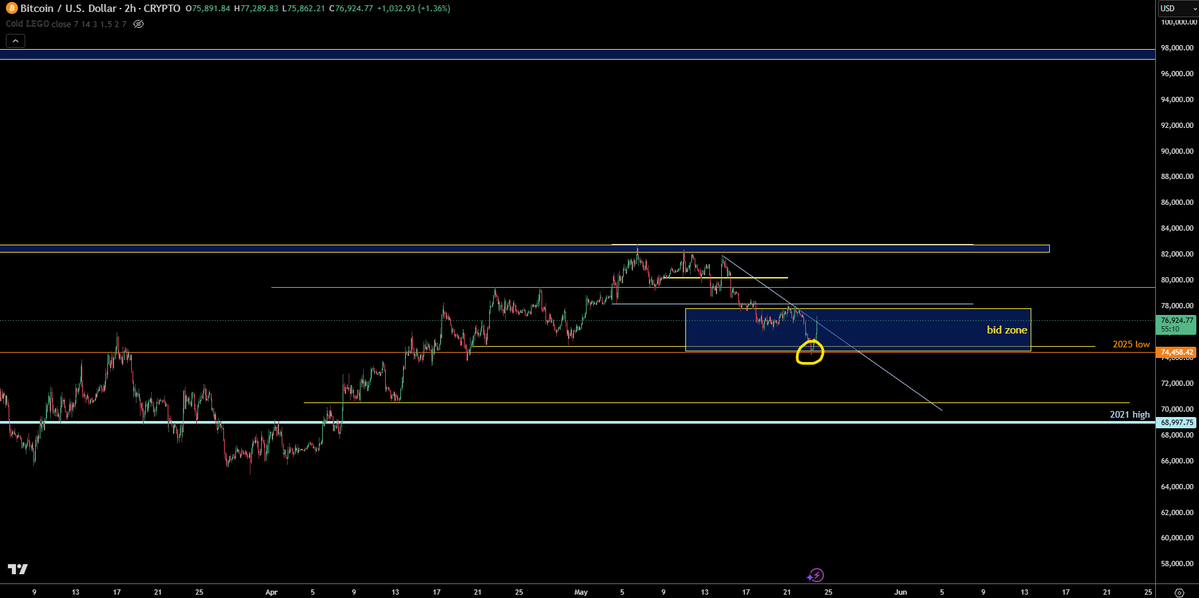
Task: Click the 100,000.00 price scale value
Action: point(1177,21)
